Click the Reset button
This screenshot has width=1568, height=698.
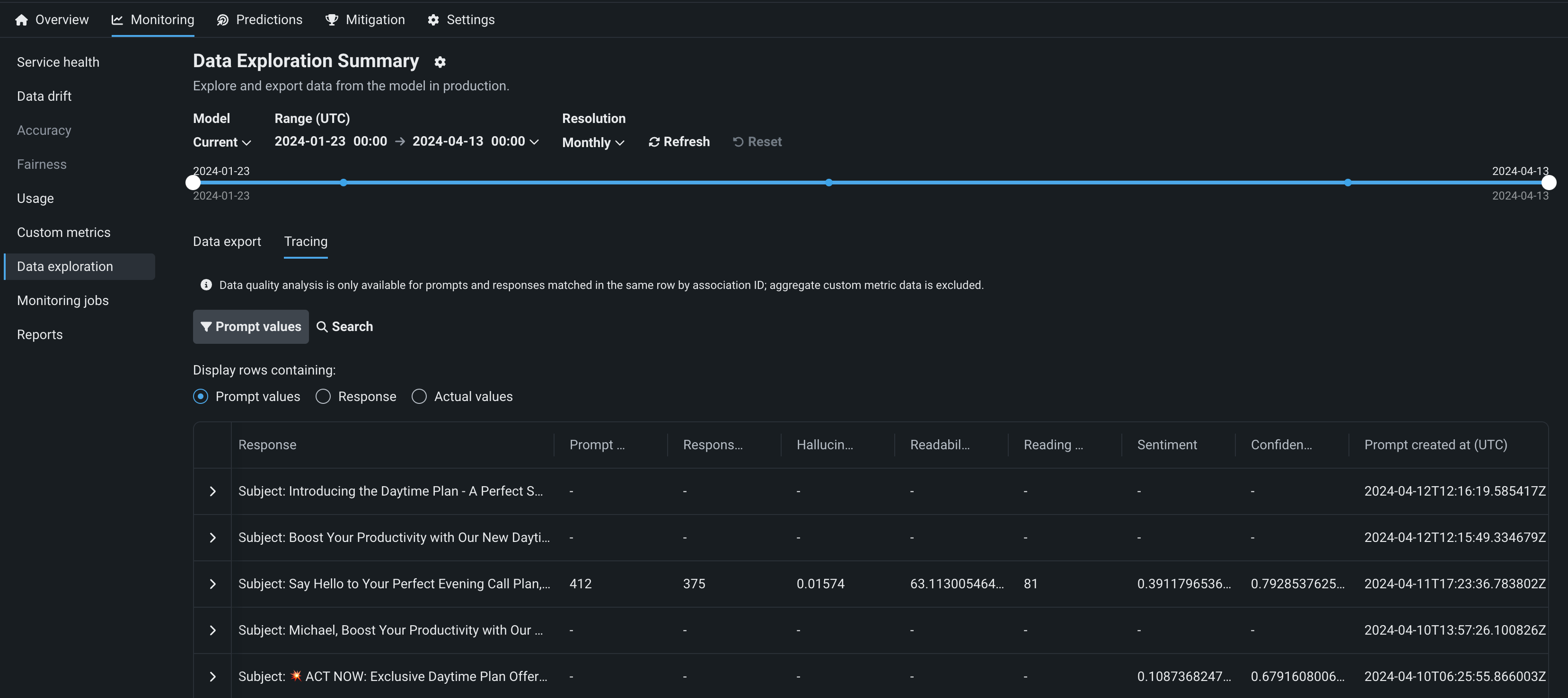point(757,142)
